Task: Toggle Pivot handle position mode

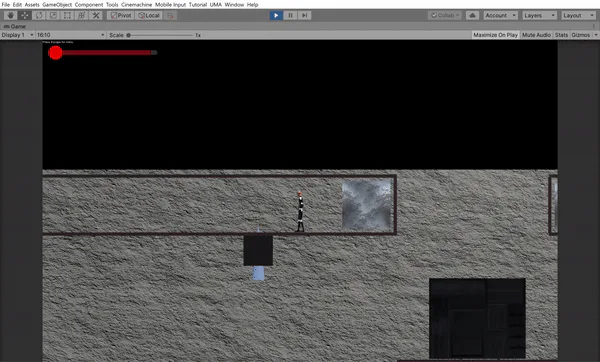Action: [121, 15]
